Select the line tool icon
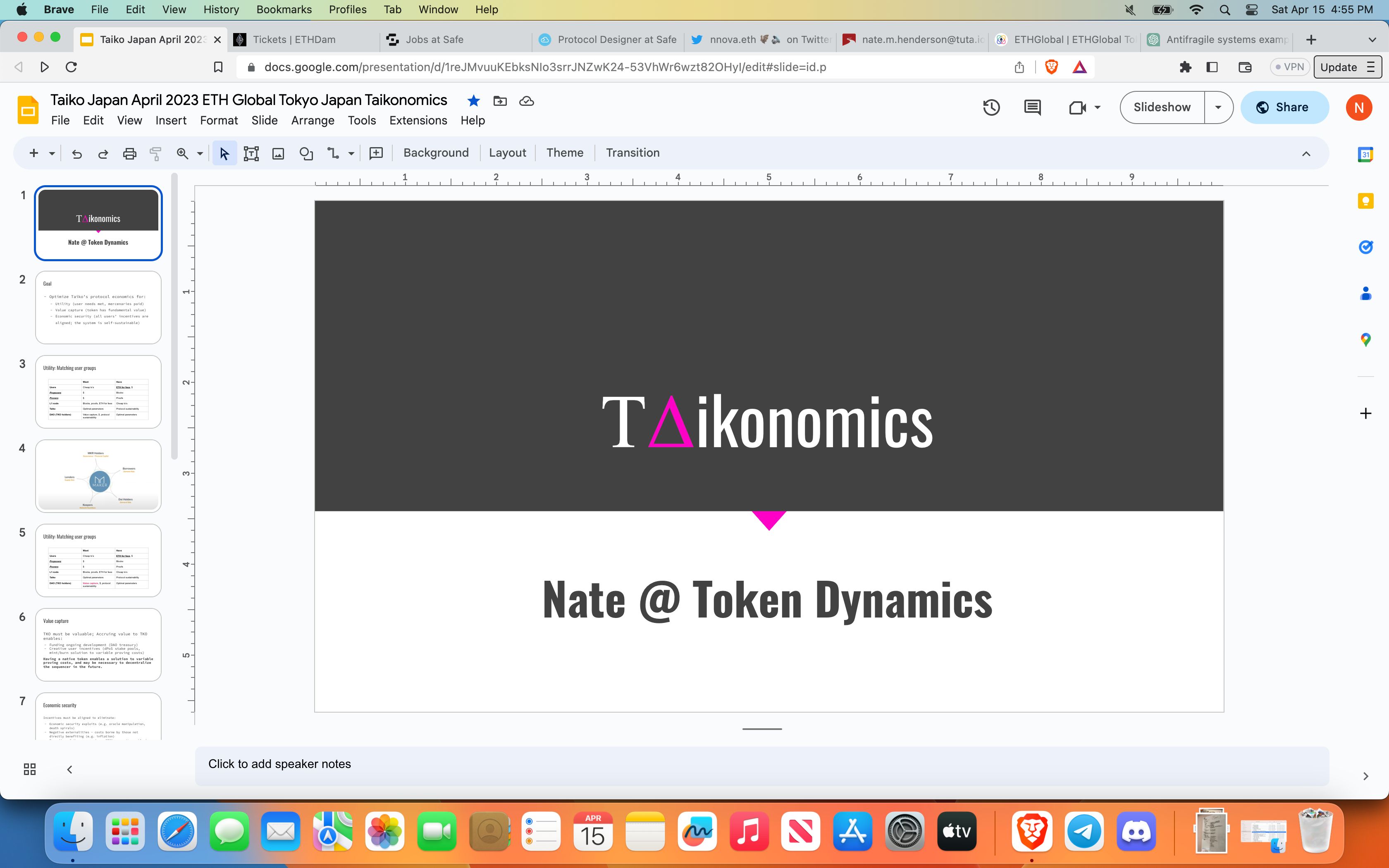The height and width of the screenshot is (868, 1389). coord(334,153)
